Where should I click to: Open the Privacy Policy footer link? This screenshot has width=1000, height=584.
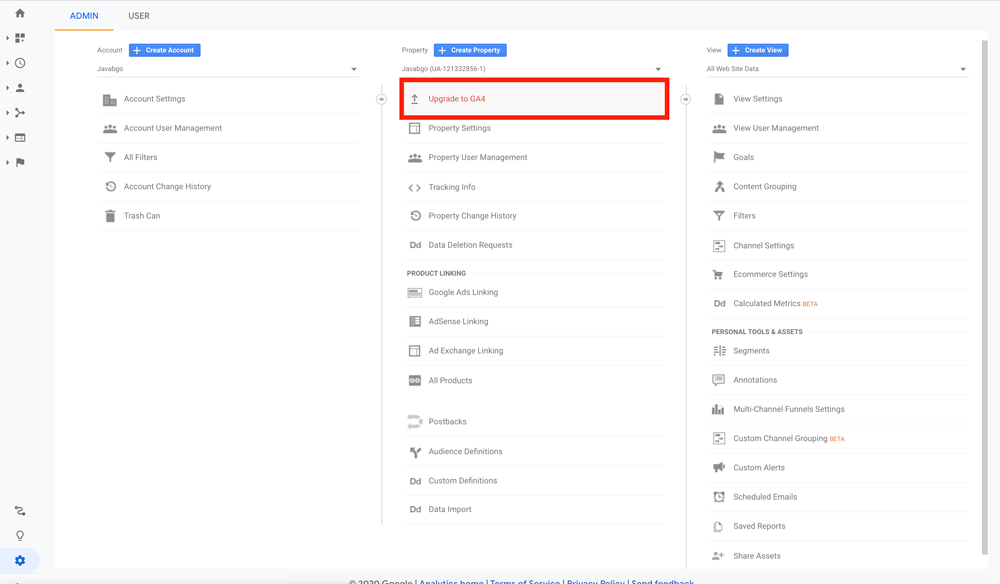tap(596, 581)
